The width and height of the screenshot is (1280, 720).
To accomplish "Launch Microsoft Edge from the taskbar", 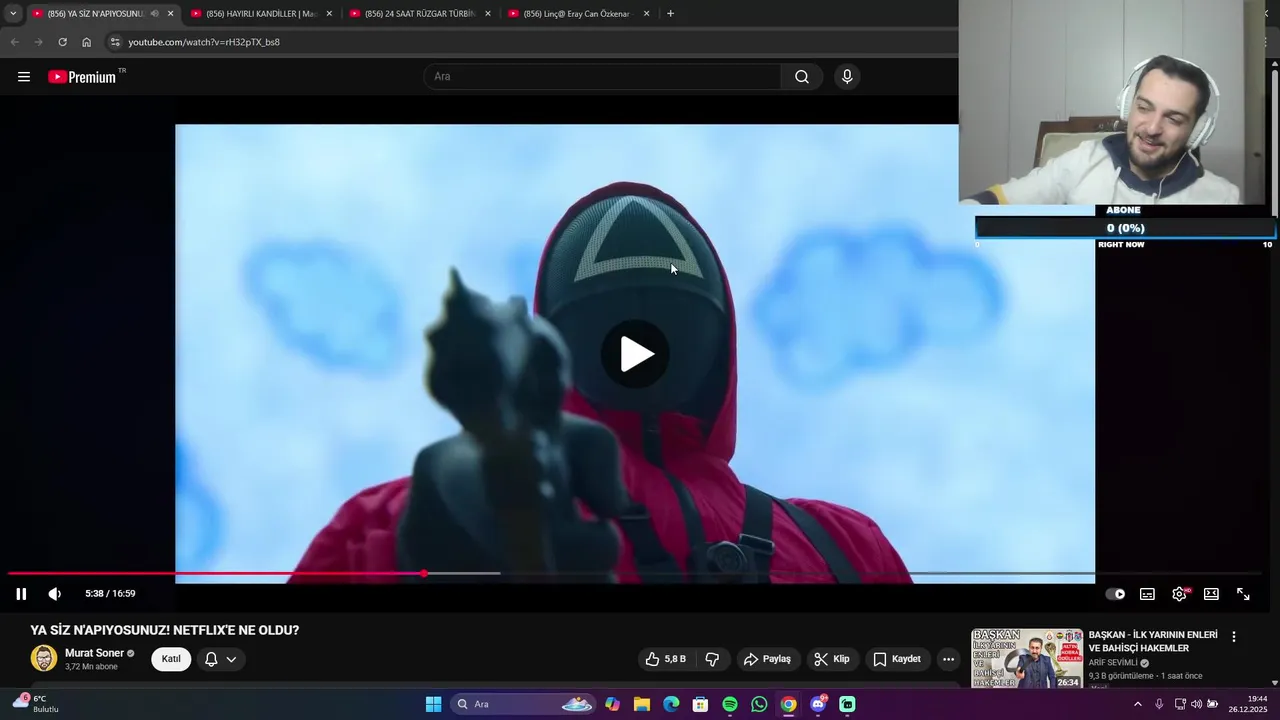I will coord(671,705).
